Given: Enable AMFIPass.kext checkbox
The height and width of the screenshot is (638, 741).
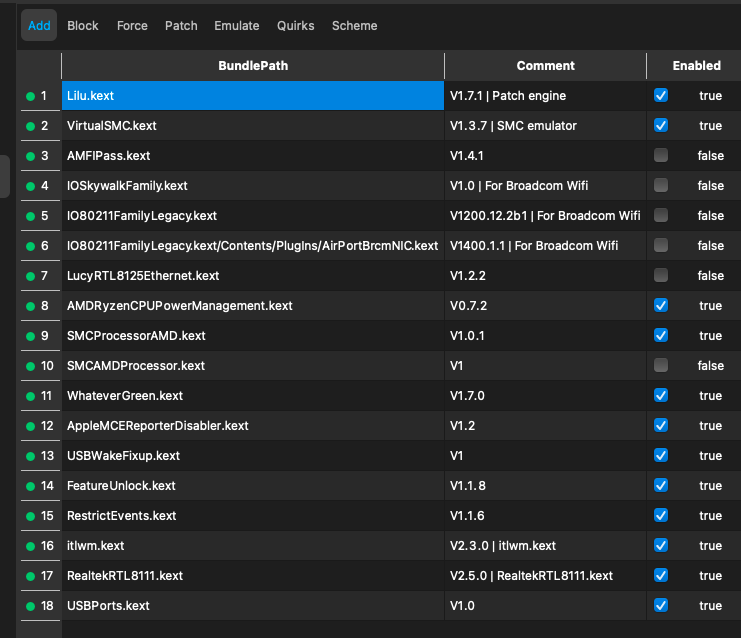Looking at the screenshot, I should (x=661, y=155).
